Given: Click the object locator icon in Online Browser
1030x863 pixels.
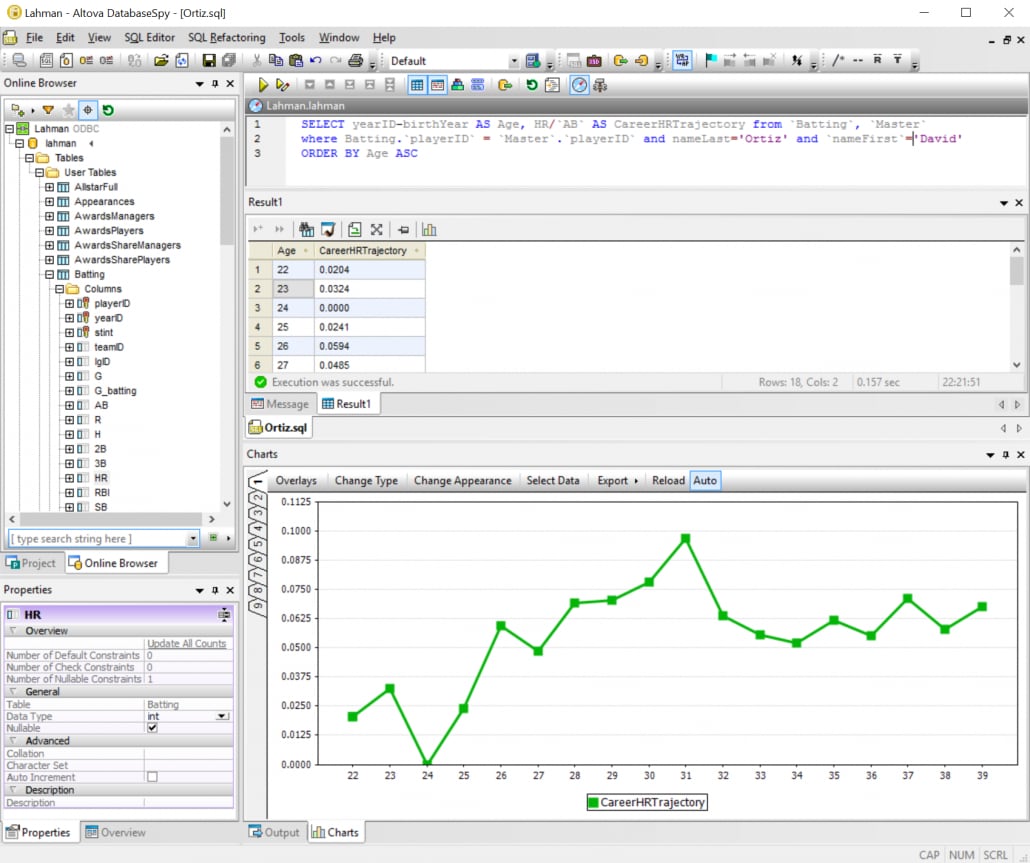Looking at the screenshot, I should click(87, 110).
